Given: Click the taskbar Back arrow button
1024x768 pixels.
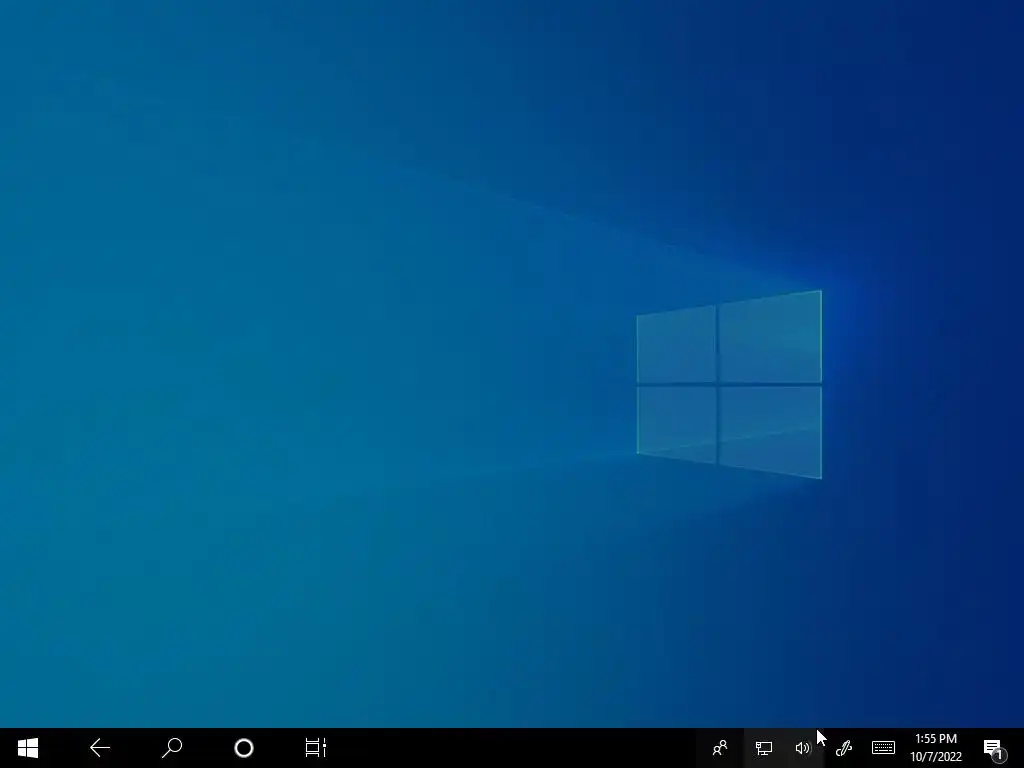Looking at the screenshot, I should pyautogui.click(x=100, y=748).
